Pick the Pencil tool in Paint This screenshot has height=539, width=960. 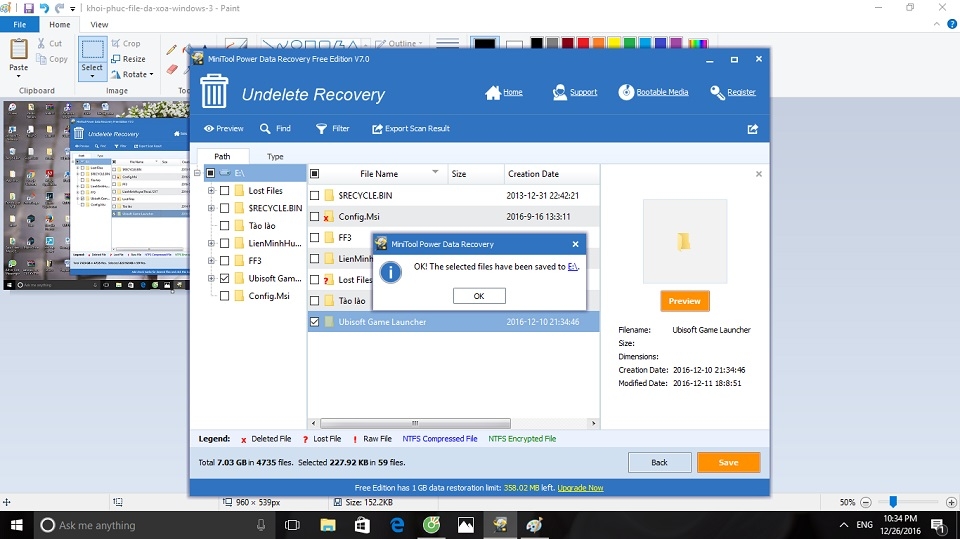click(x=171, y=50)
